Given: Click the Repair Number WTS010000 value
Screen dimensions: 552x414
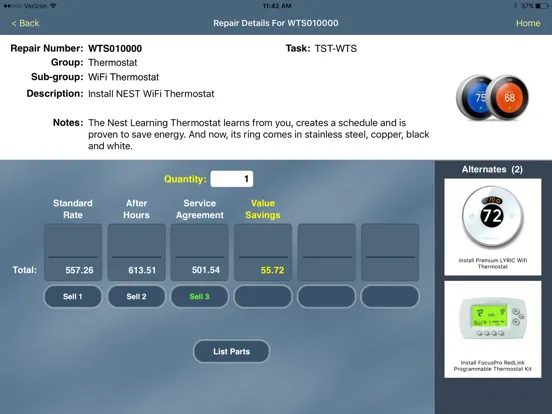Looking at the screenshot, I should 115,48.
